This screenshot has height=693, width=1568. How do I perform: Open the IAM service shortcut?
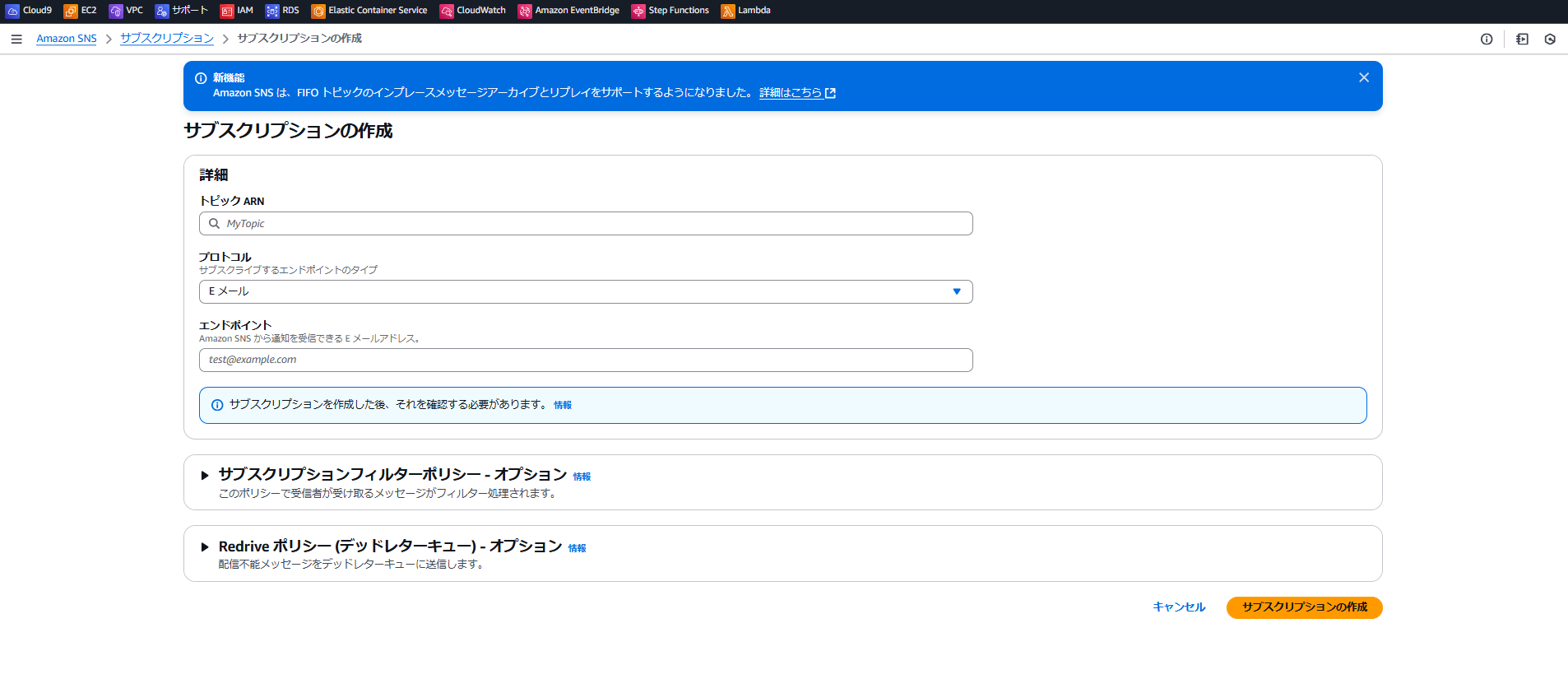point(237,11)
